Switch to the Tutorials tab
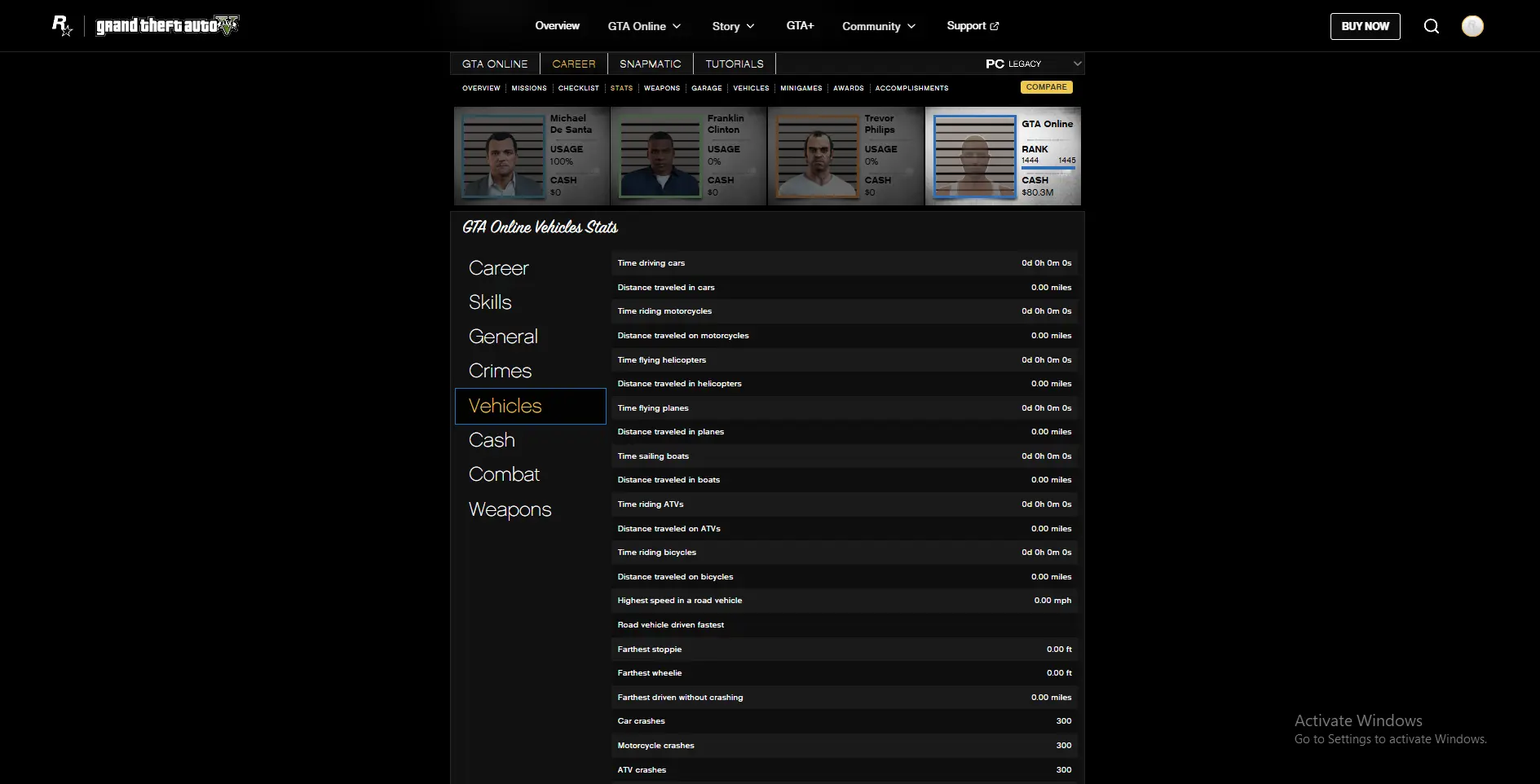The height and width of the screenshot is (784, 1540). click(x=734, y=64)
